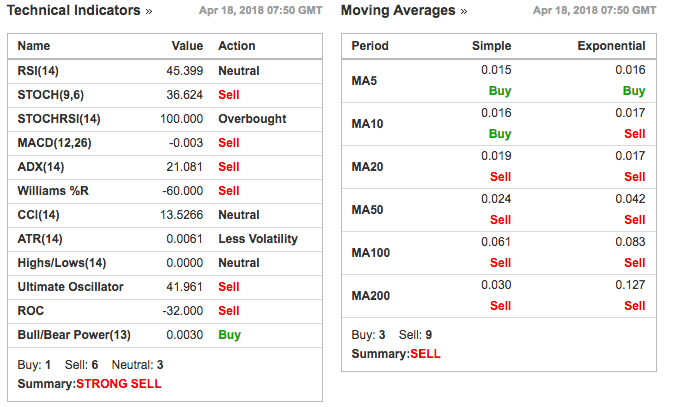Click the MA10 exponential Sell signal
Viewport: 673px width, 407px height.
tap(634, 134)
